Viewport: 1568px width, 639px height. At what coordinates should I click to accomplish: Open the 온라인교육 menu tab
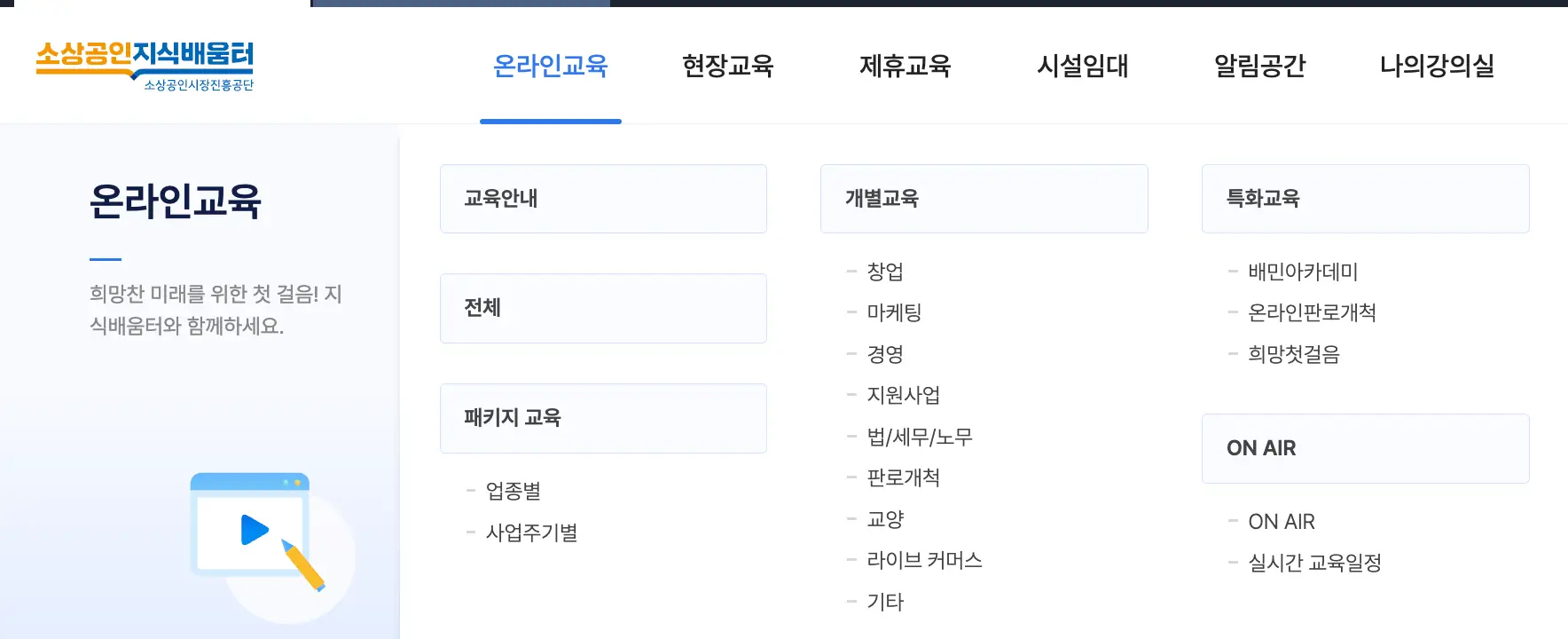click(551, 66)
